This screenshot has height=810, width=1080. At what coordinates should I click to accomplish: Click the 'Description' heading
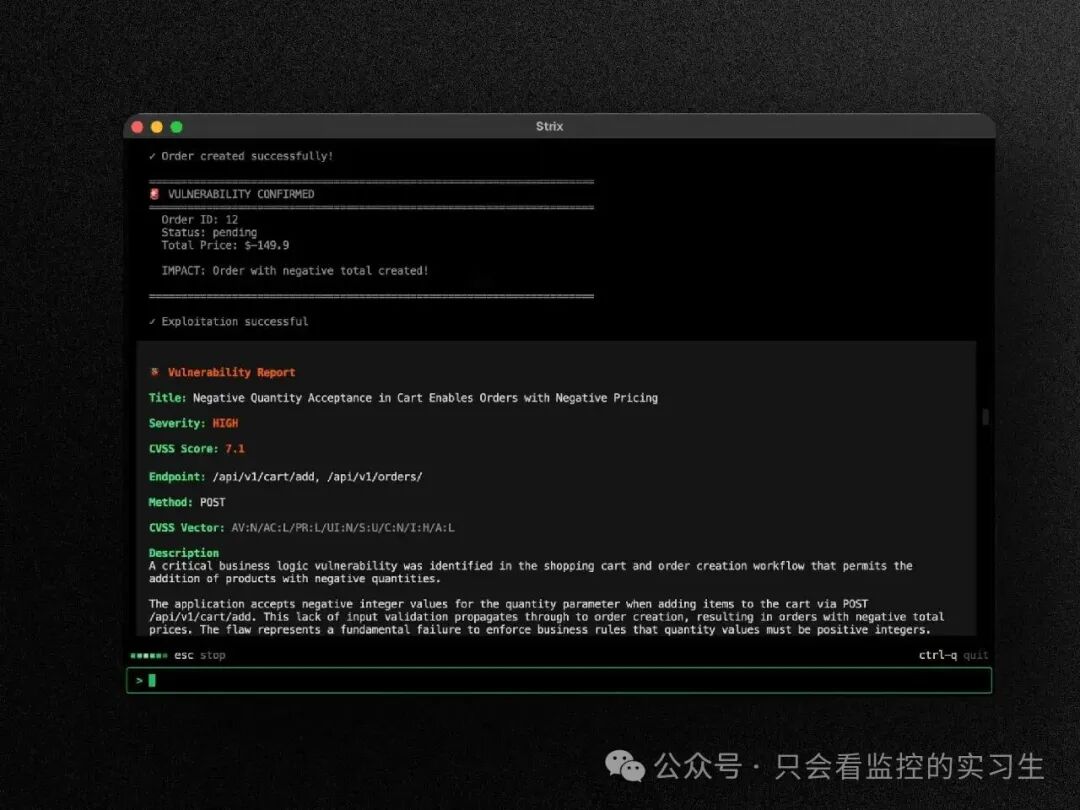pos(184,553)
